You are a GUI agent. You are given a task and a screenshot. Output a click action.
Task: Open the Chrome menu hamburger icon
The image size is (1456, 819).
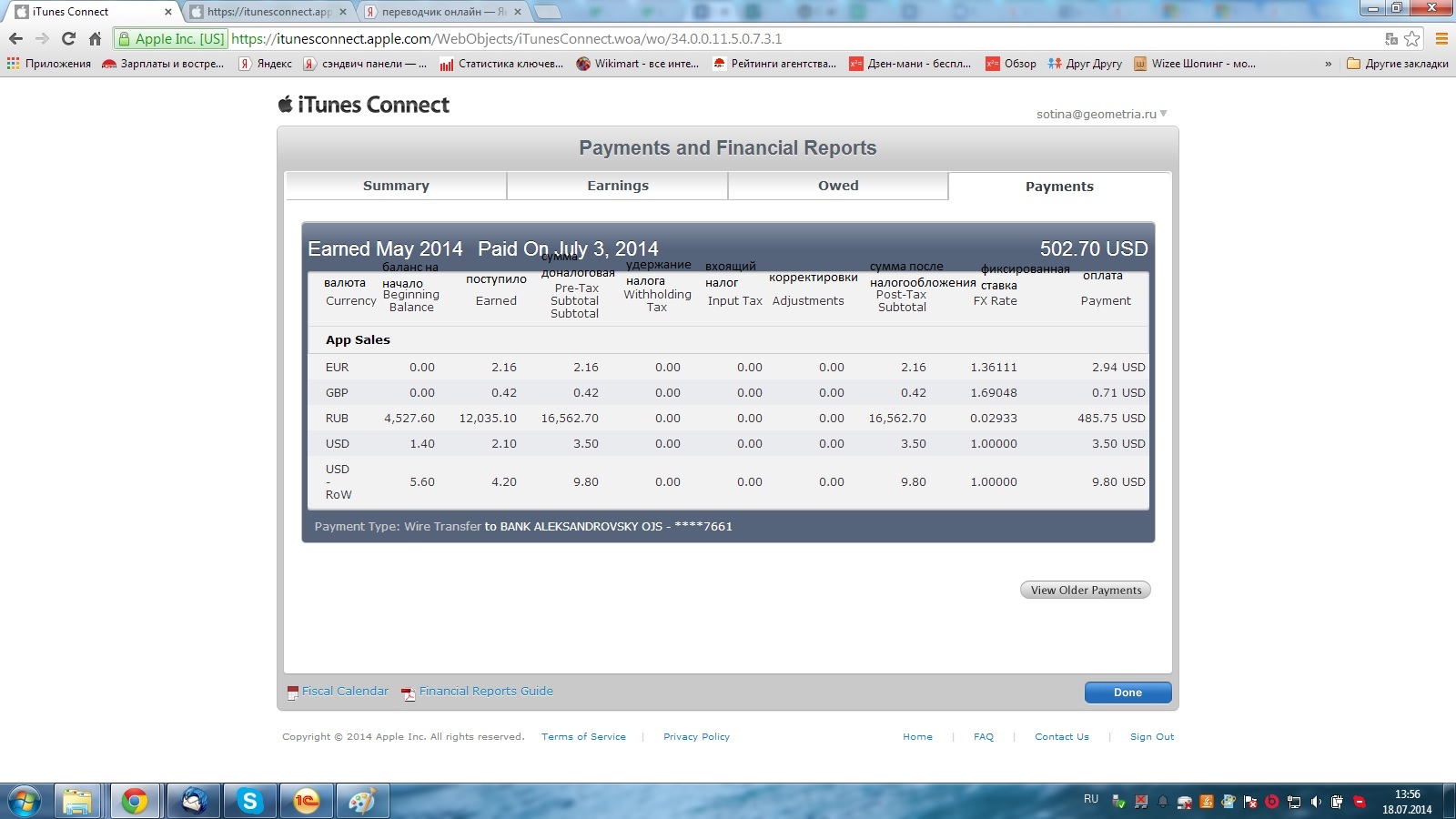pos(1441,39)
